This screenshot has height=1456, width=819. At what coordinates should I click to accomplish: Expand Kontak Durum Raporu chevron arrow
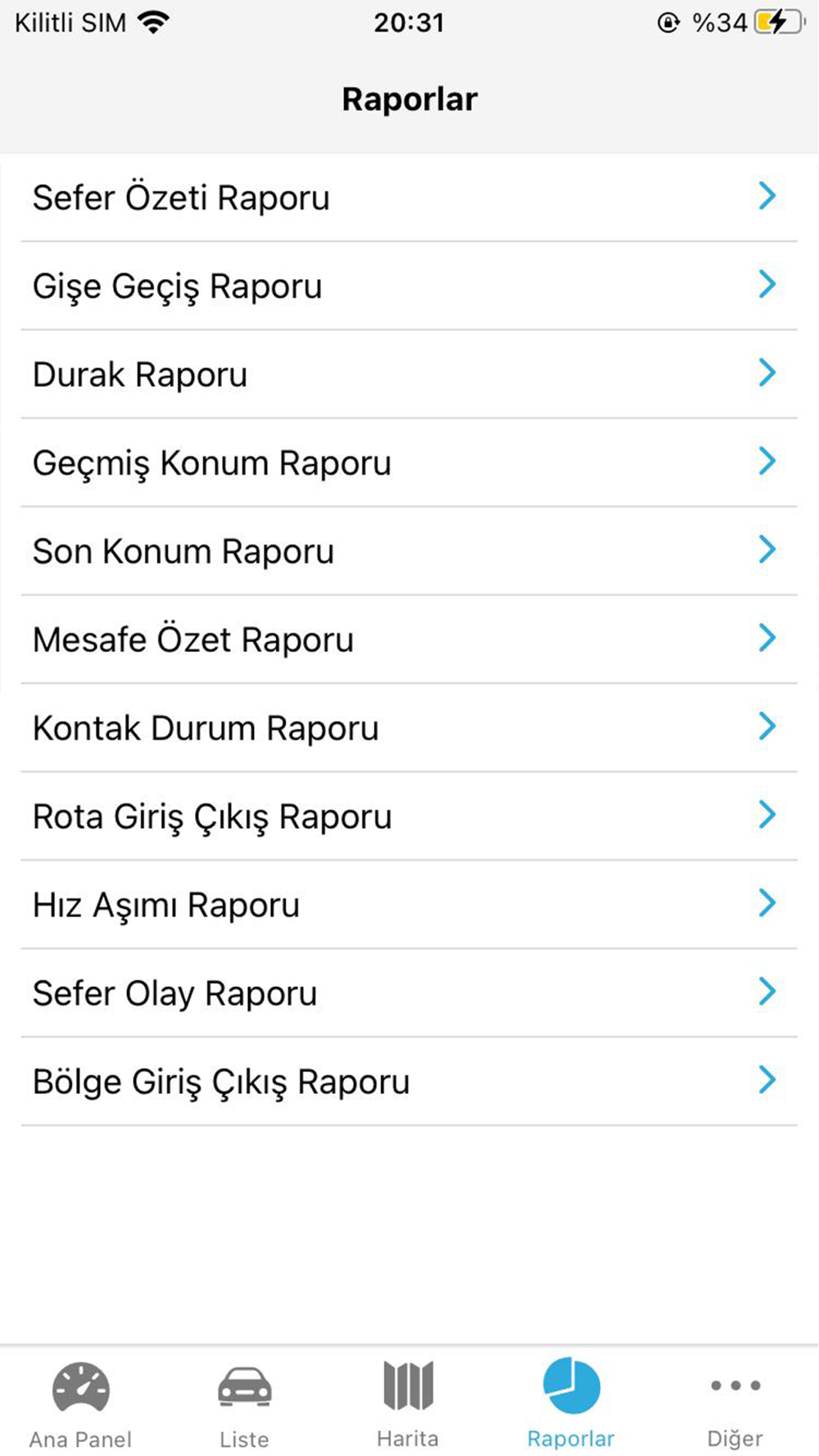(x=767, y=726)
